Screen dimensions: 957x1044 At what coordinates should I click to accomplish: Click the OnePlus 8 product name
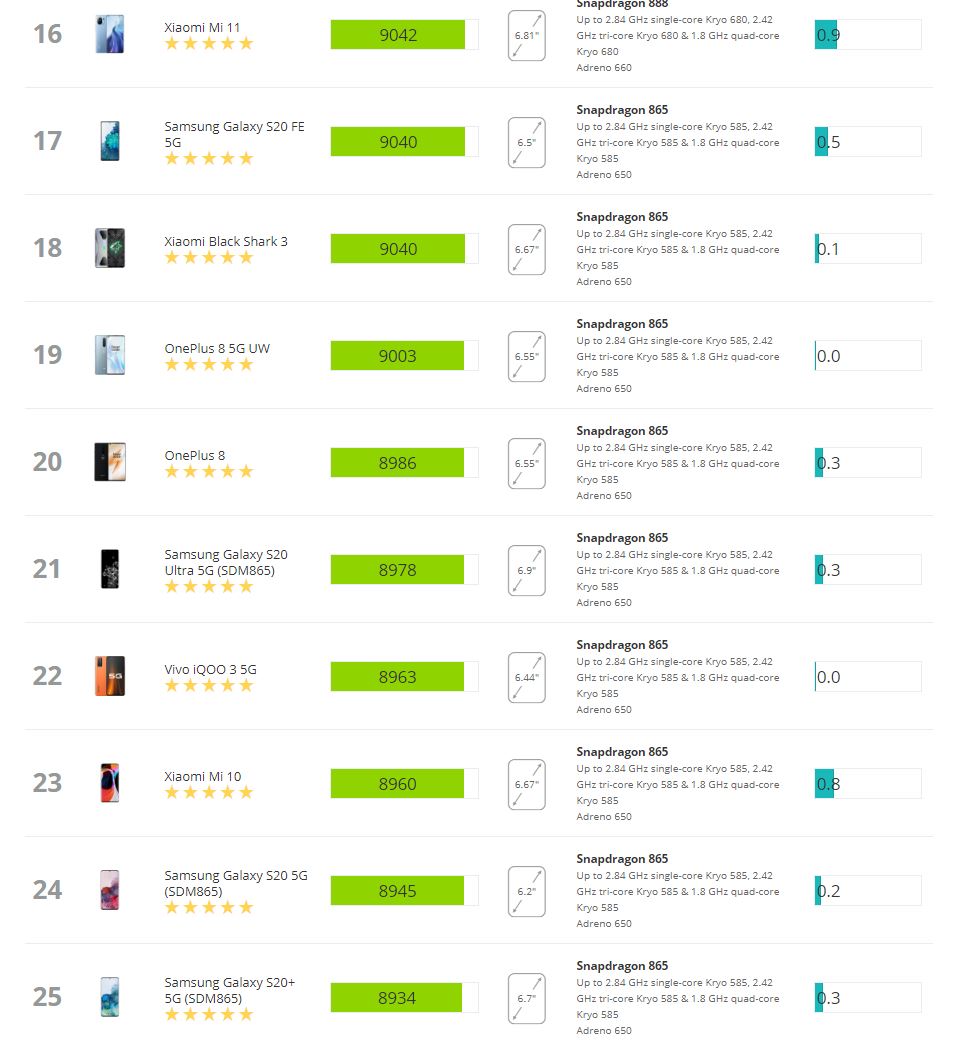[194, 455]
